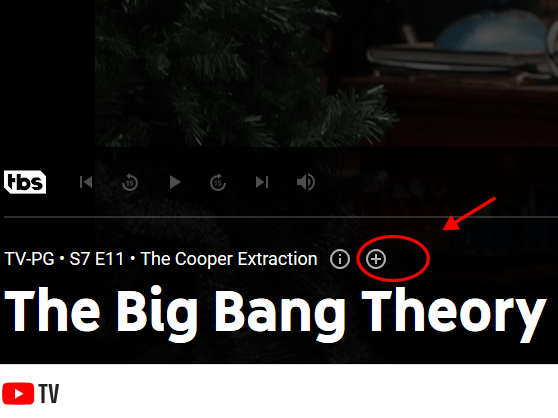Screen dimensions: 558x418
Task: Click the S7 E11 episode label
Action: [96, 259]
